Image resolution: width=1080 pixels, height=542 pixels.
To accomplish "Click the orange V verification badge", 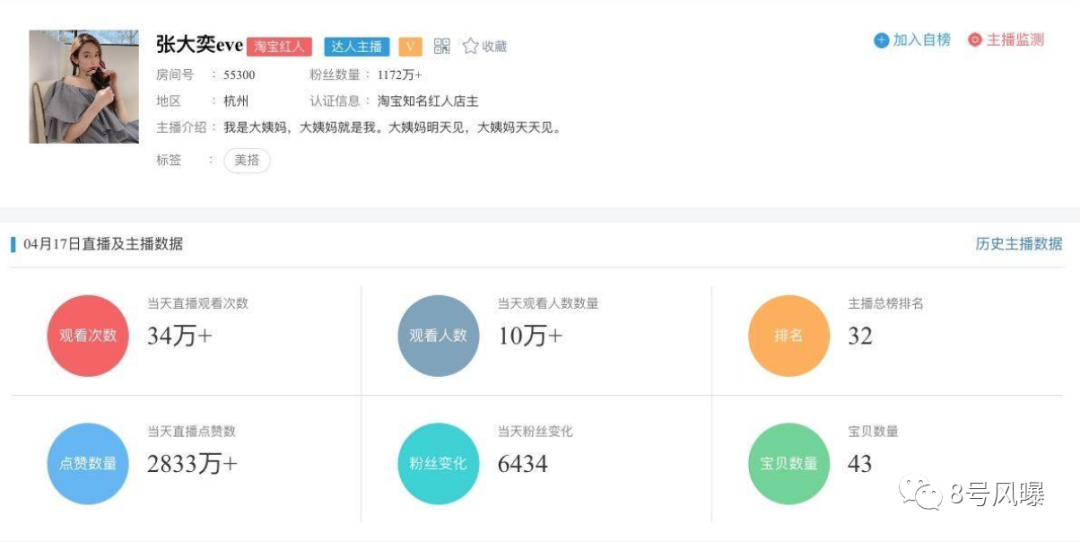I will click(411, 46).
